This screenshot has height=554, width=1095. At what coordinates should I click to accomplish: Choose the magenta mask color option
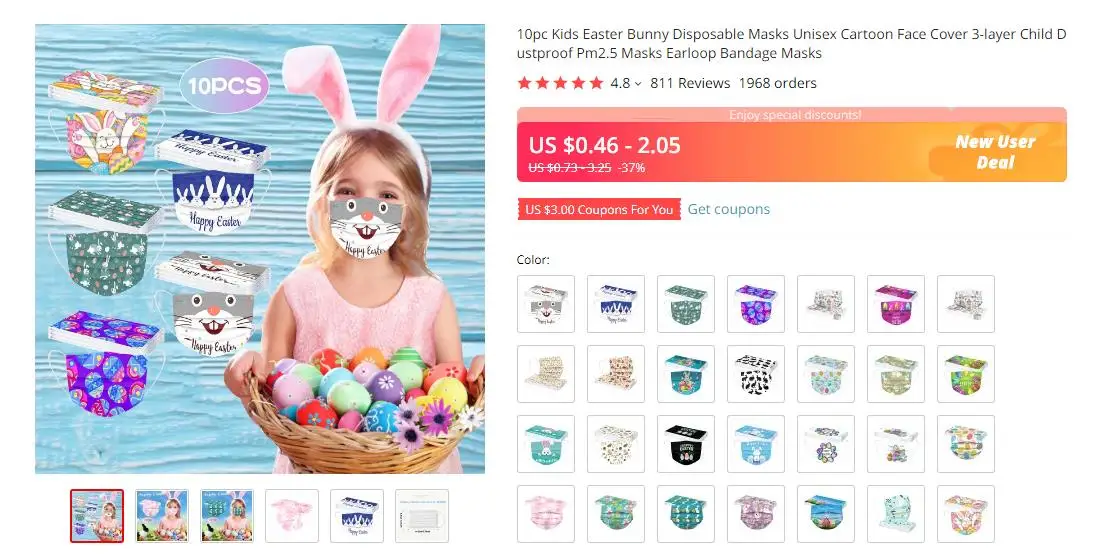[x=895, y=304]
